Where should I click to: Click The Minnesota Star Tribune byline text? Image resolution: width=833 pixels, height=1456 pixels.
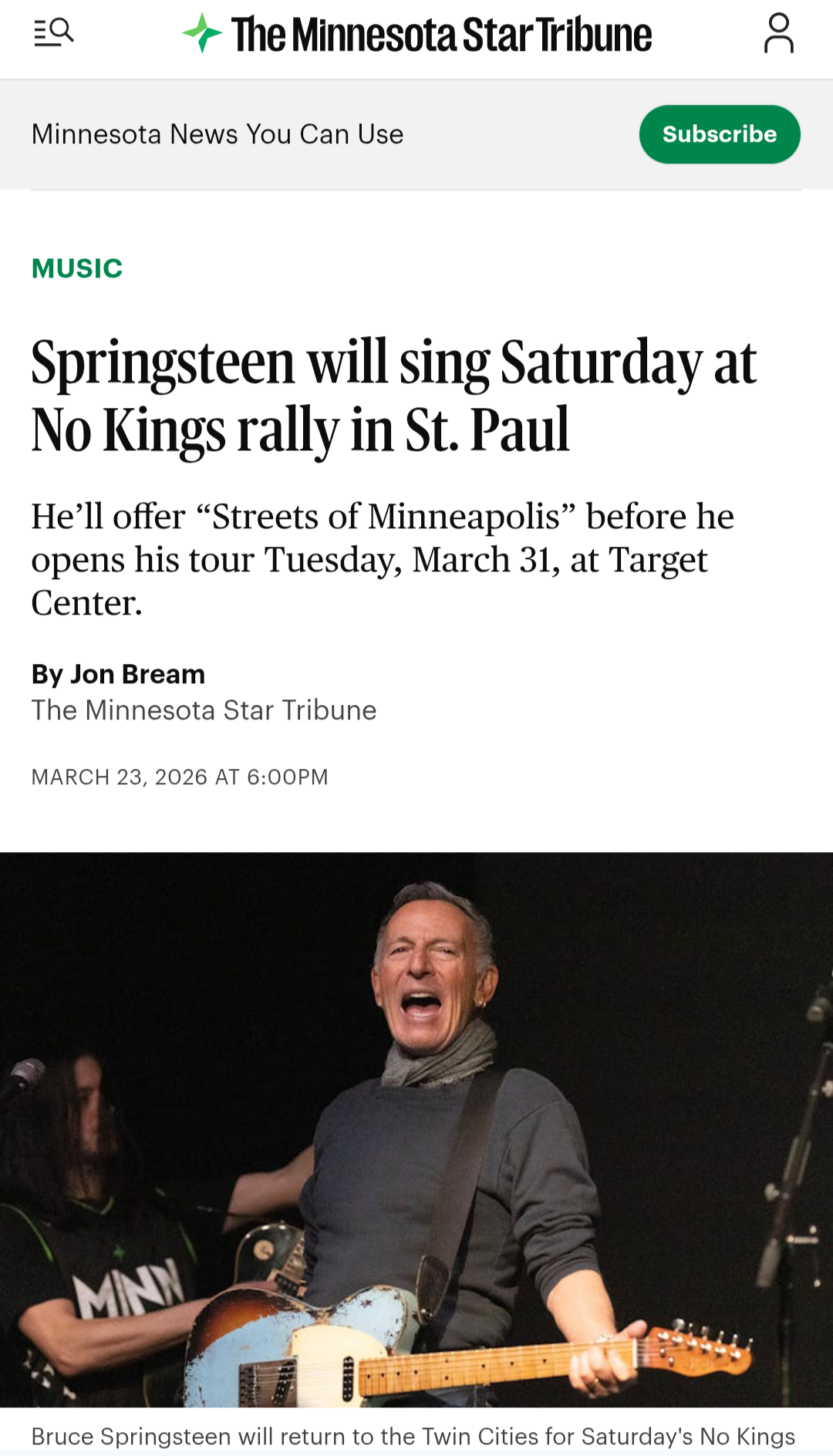pos(204,710)
